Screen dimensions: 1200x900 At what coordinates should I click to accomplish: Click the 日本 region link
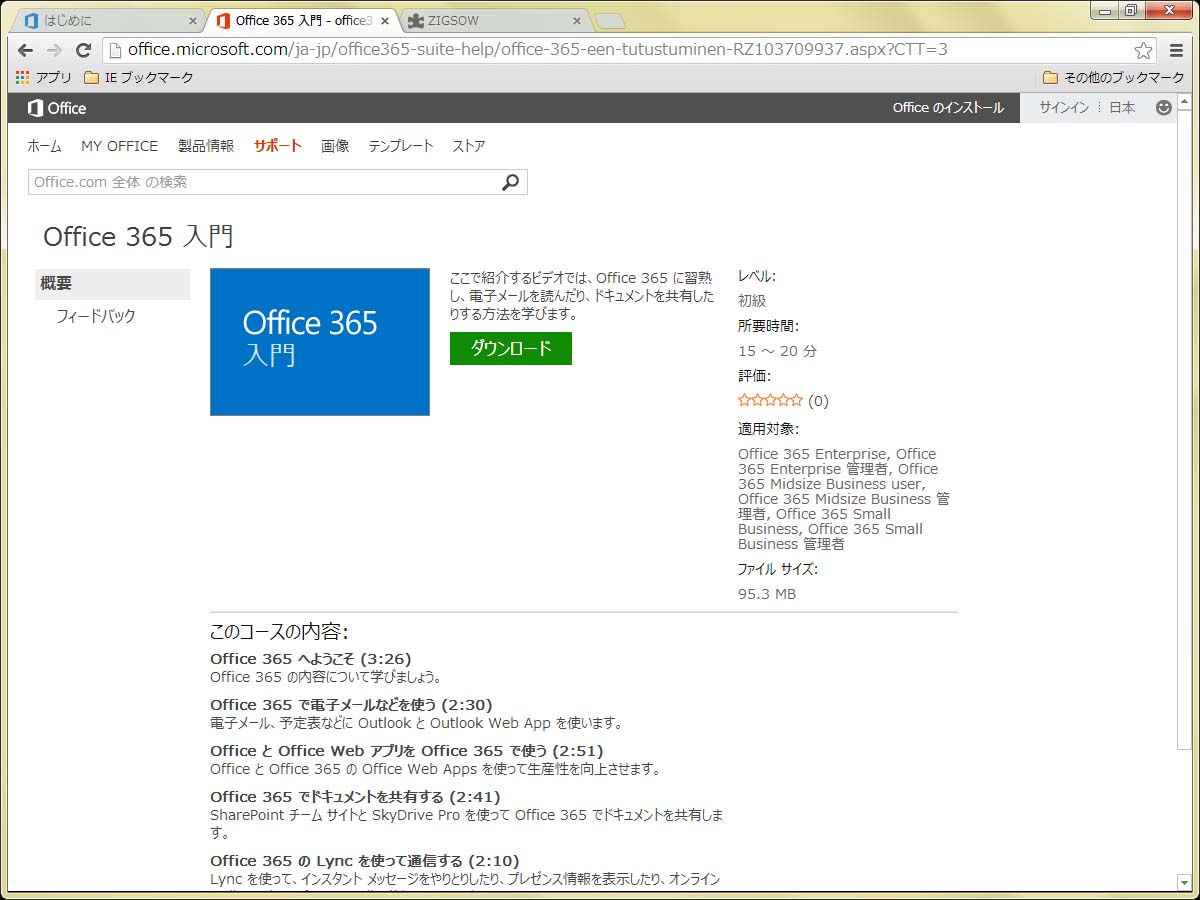[x=1122, y=108]
